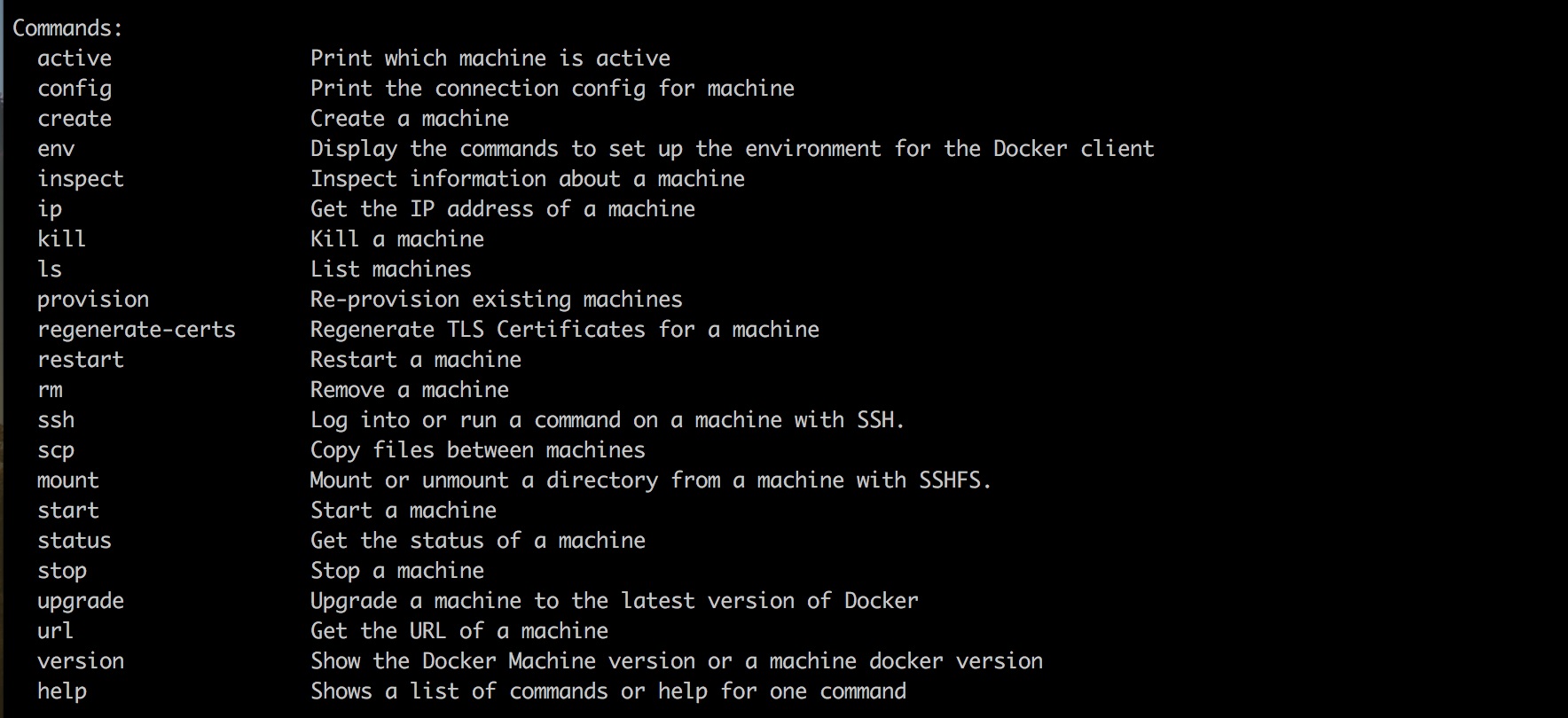Click the 'config' command text

(x=74, y=90)
